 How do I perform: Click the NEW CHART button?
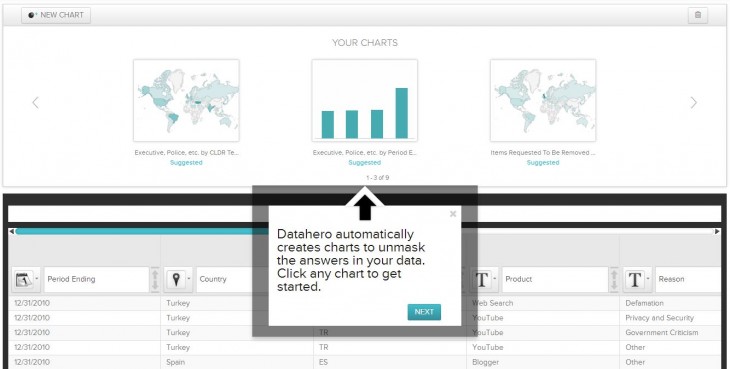click(x=56, y=15)
